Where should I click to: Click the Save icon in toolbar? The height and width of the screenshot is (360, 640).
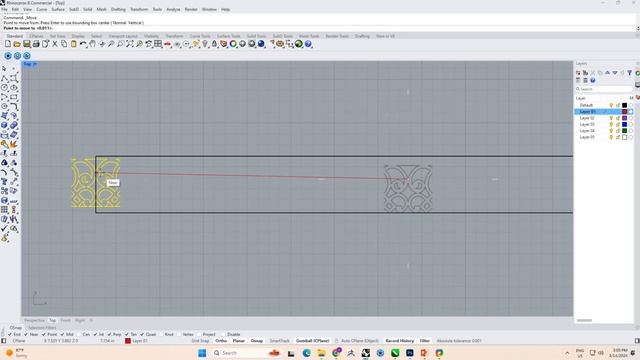(x=27, y=44)
